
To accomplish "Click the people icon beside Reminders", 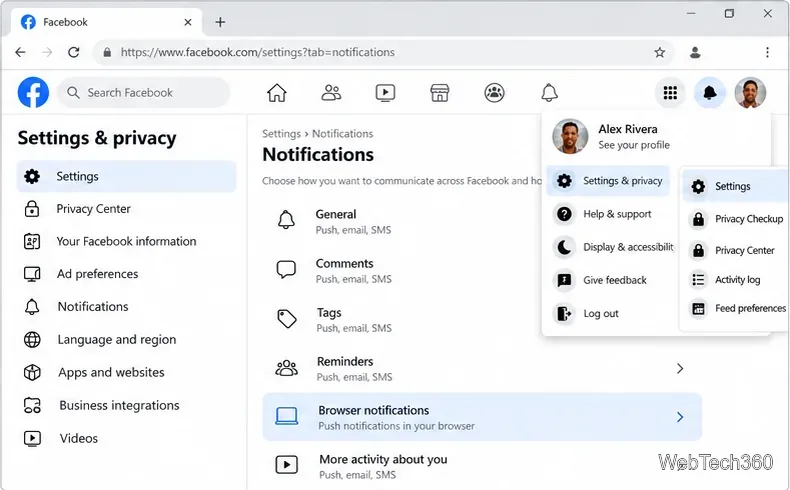I will [286, 368].
